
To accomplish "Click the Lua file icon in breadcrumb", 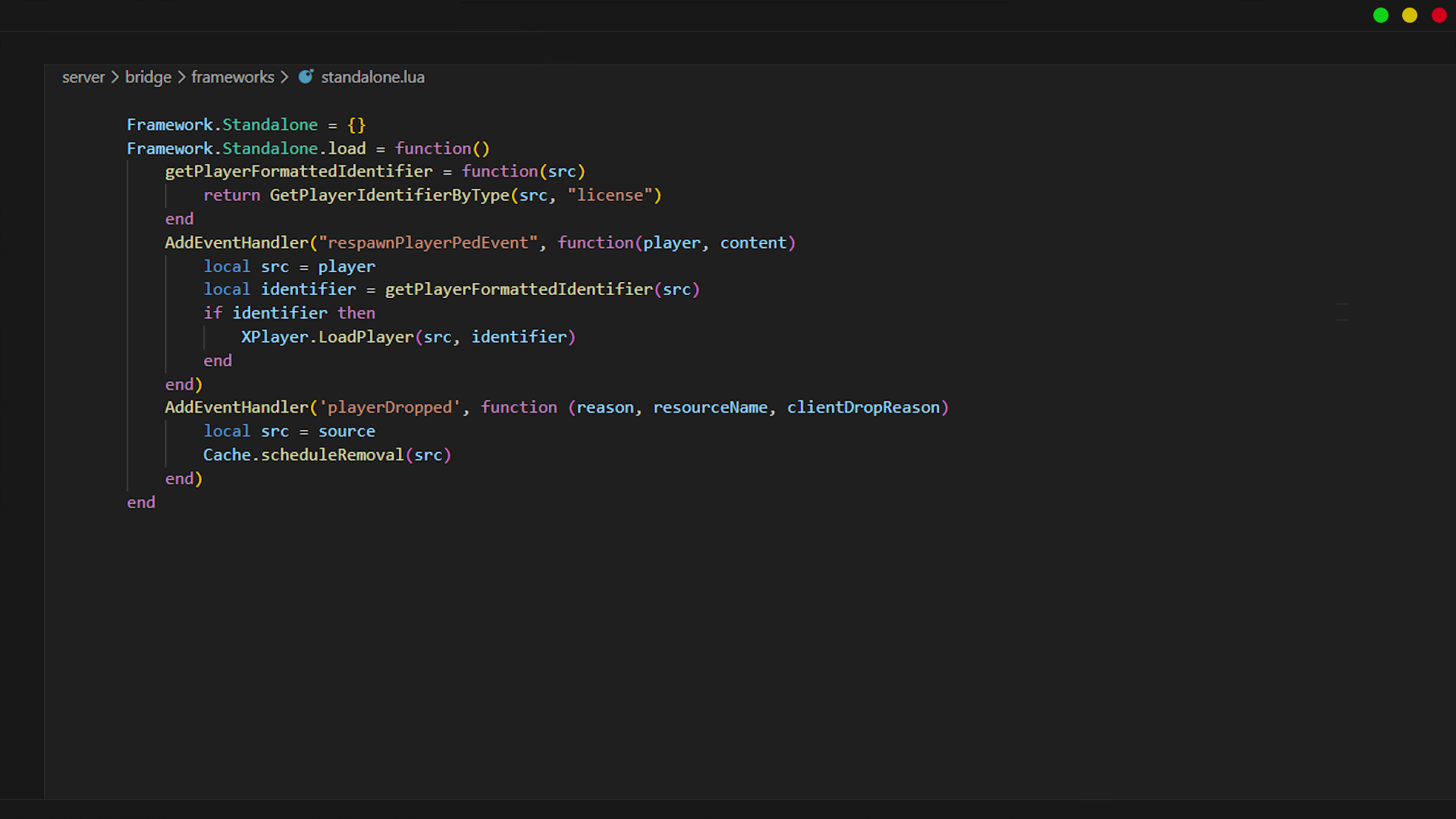I will [x=306, y=77].
